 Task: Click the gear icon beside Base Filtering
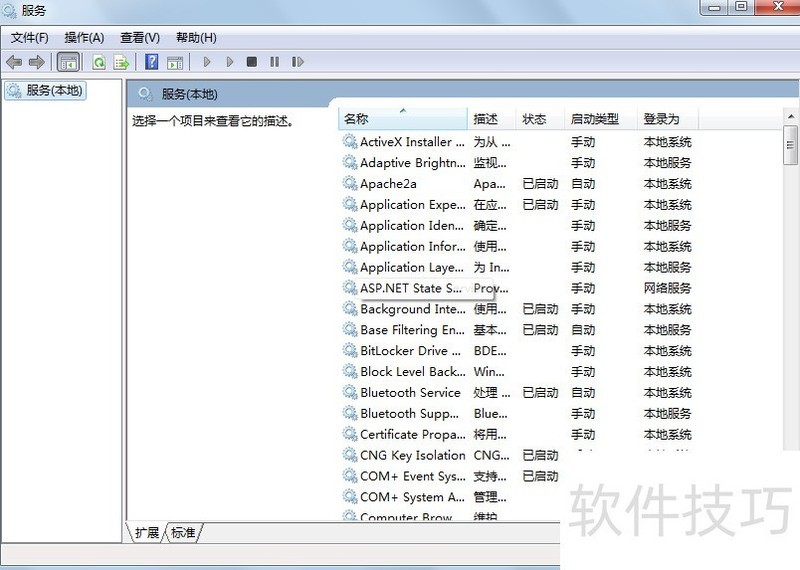[349, 330]
